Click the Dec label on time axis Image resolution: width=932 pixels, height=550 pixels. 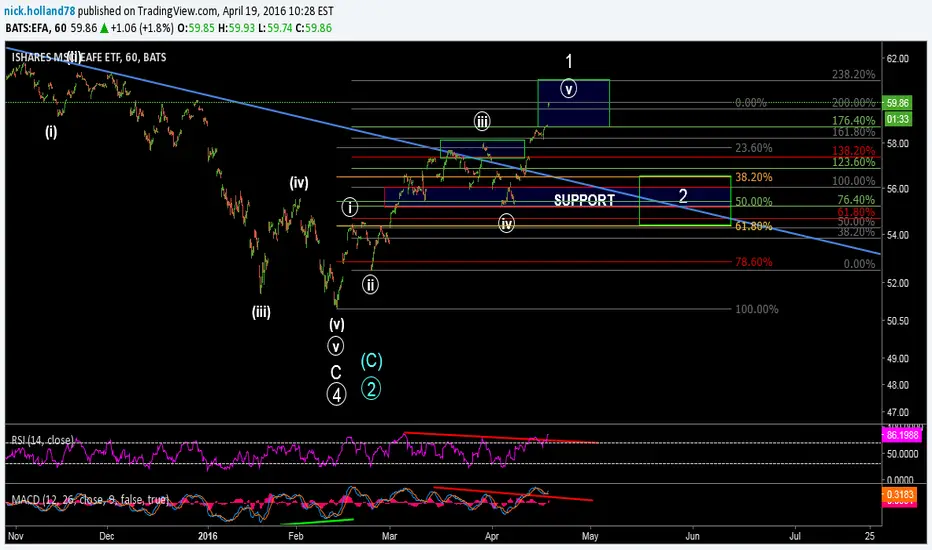pyautogui.click(x=107, y=536)
